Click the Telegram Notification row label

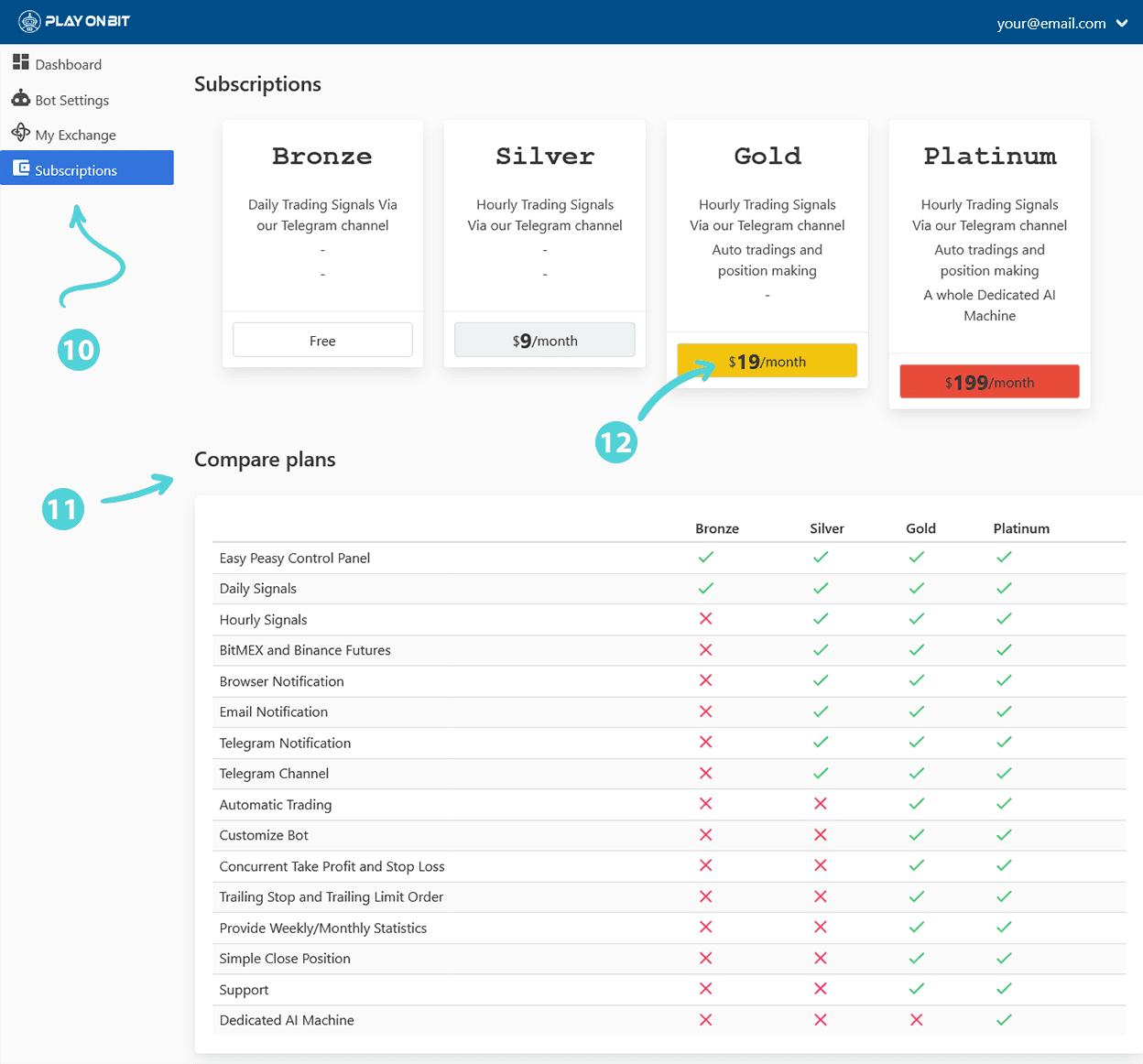286,743
